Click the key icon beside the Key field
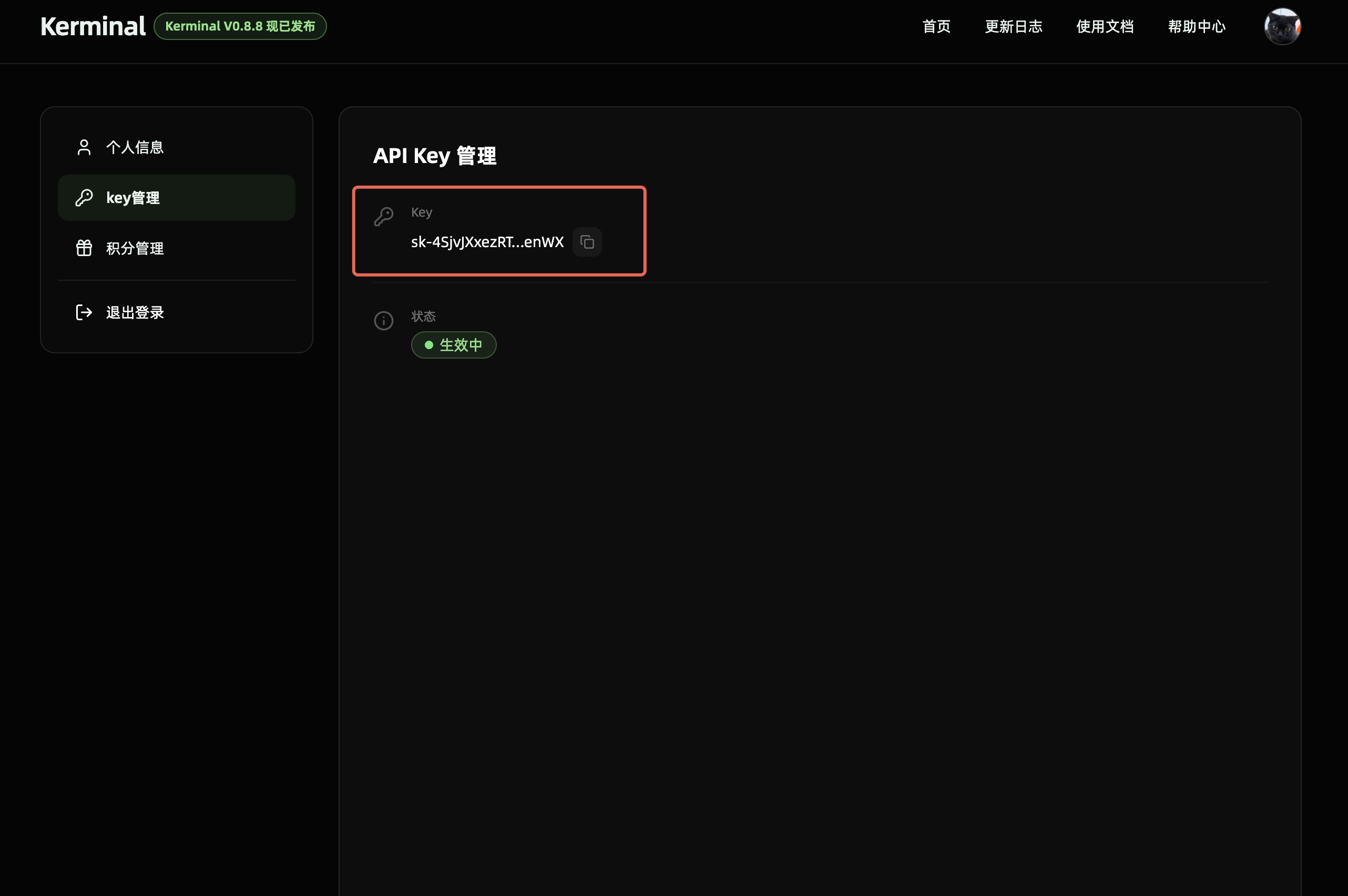Screen dimensions: 1348x896 (384, 217)
